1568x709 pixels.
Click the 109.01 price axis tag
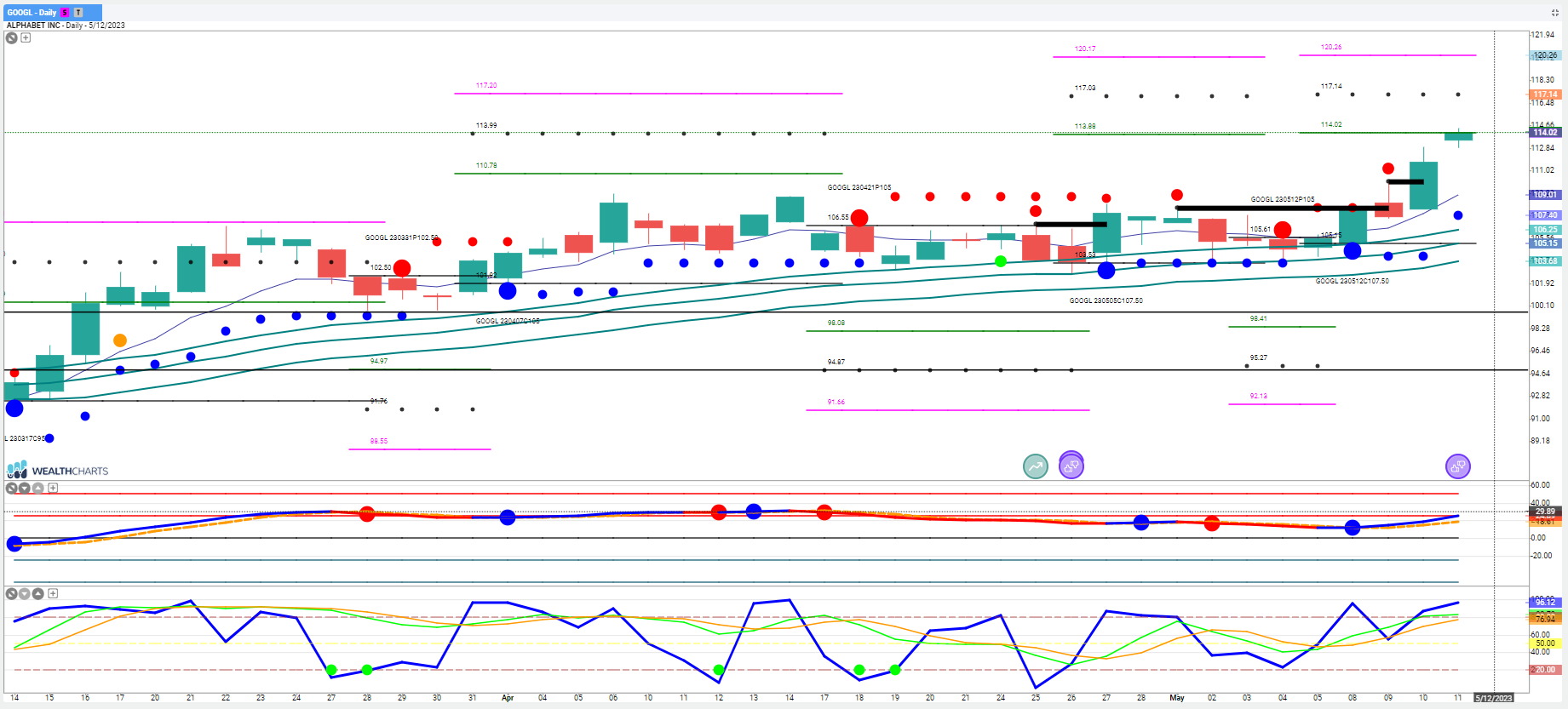click(x=1545, y=194)
